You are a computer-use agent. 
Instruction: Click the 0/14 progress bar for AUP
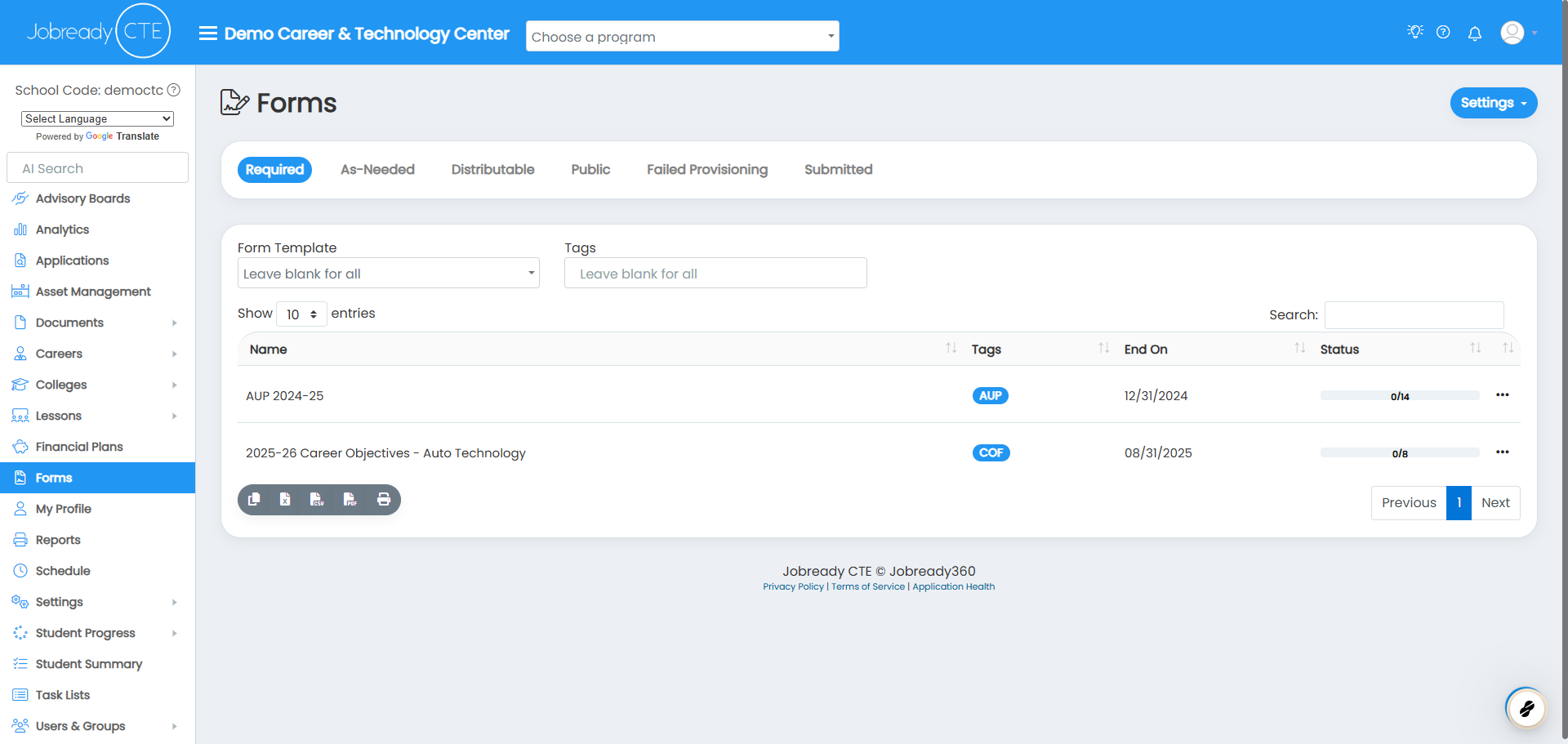point(1400,396)
